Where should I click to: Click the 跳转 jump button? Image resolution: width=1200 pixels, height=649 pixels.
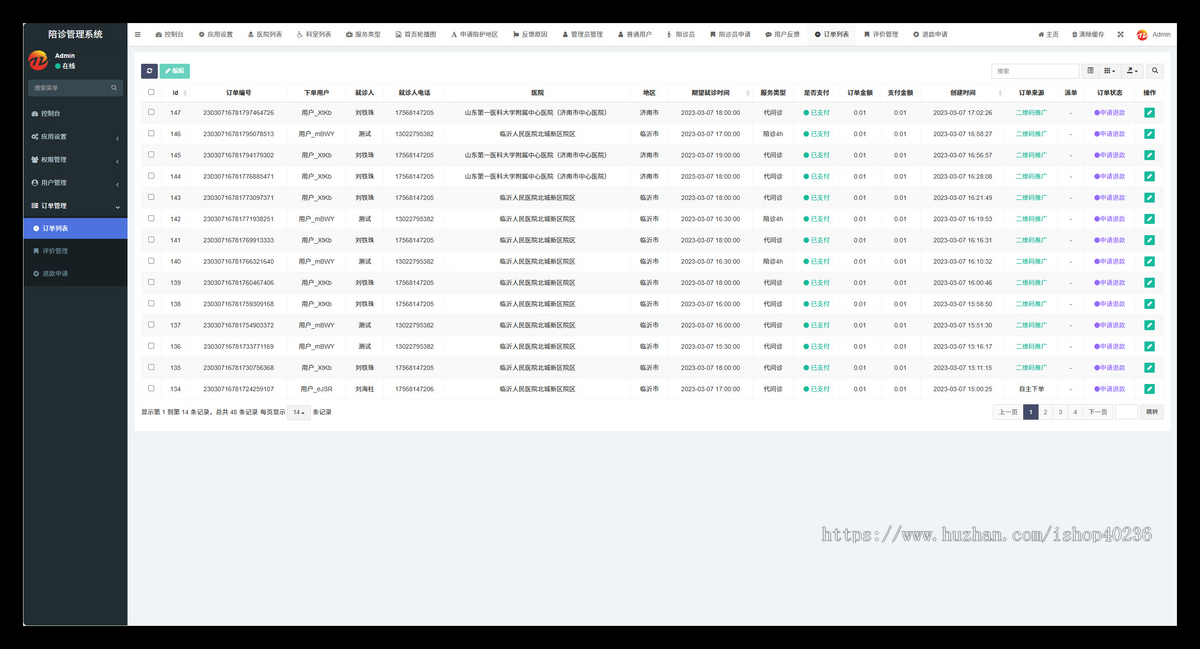[1152, 412]
